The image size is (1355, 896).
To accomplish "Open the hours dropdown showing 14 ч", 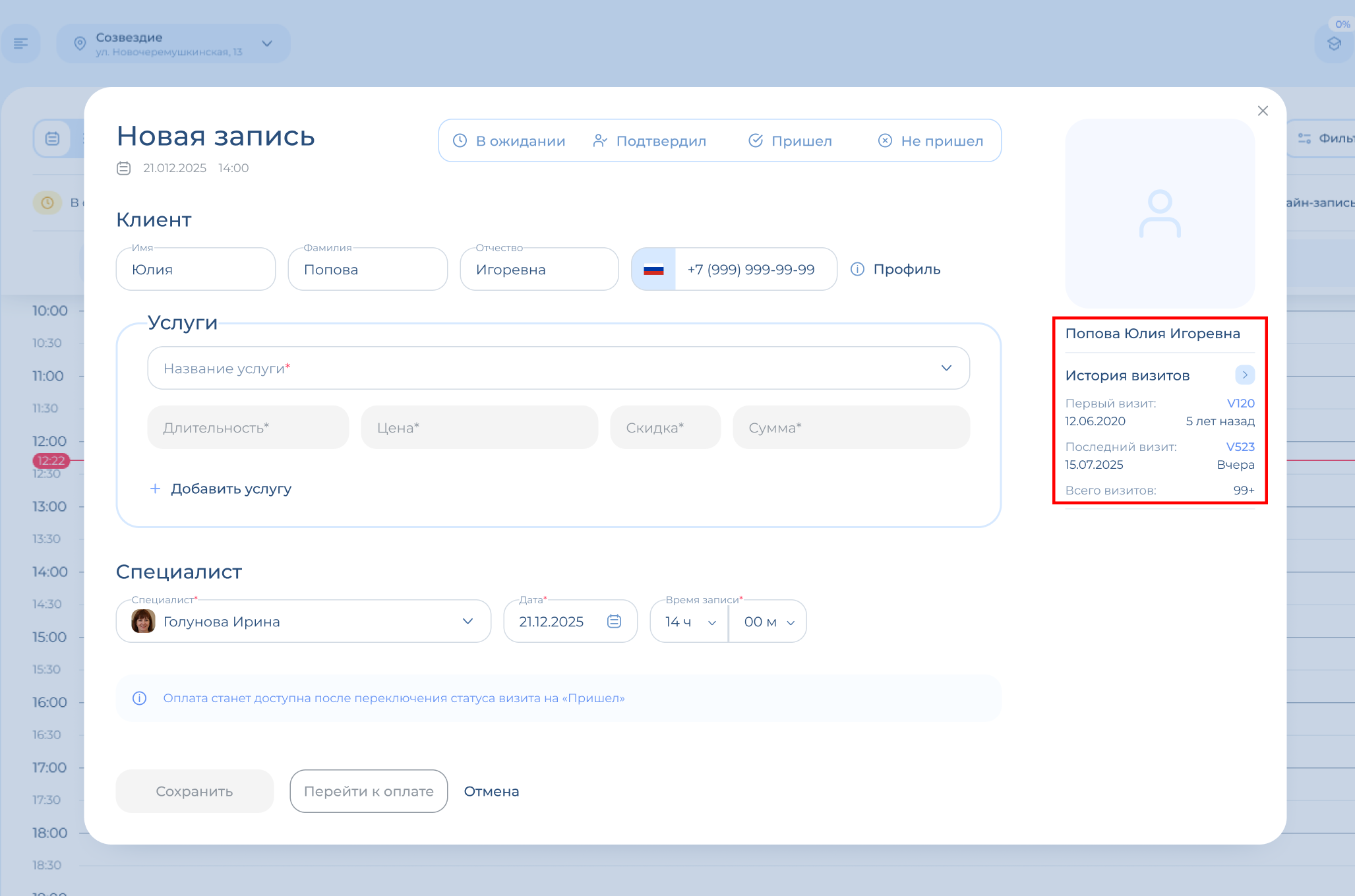I will 689,621.
